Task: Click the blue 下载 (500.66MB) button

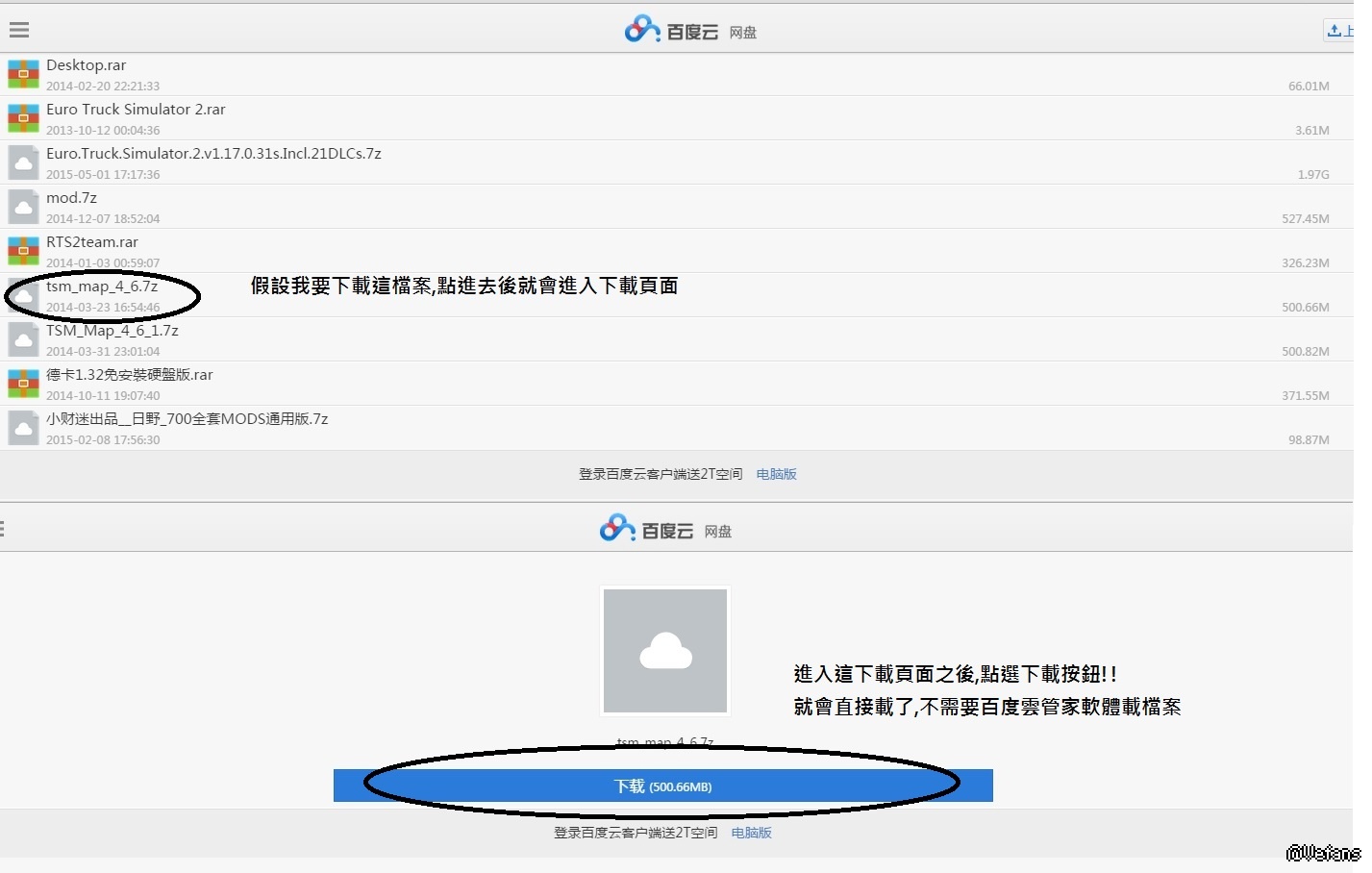Action: pyautogui.click(x=662, y=786)
